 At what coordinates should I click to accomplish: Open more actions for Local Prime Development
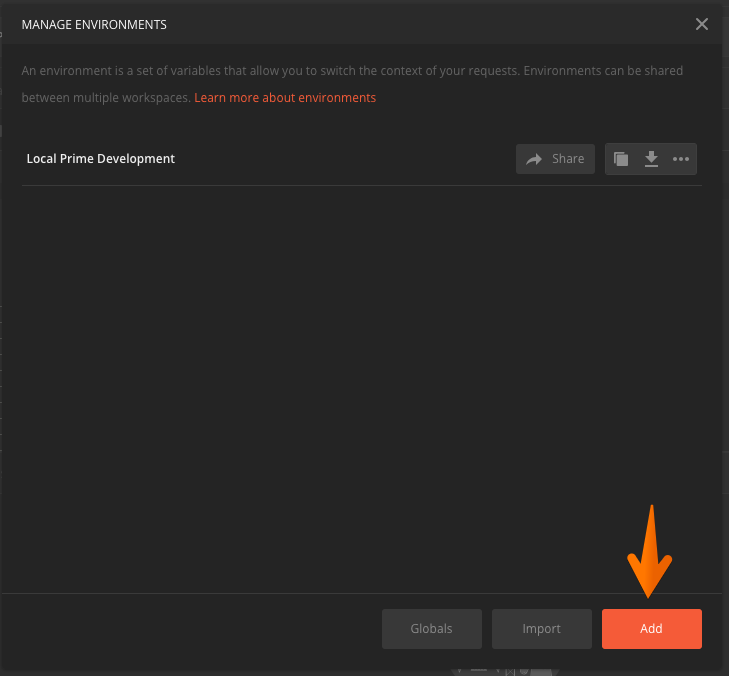click(681, 159)
